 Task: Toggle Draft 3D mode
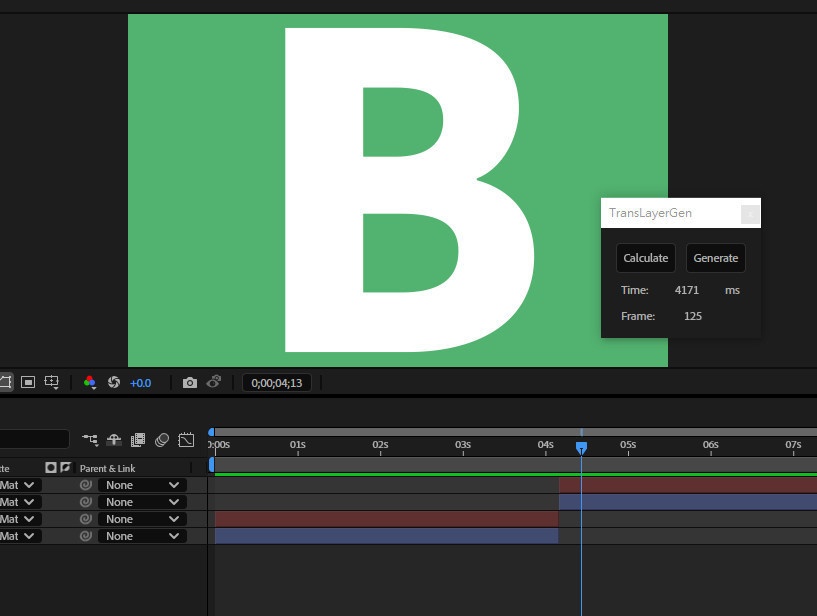point(114,438)
